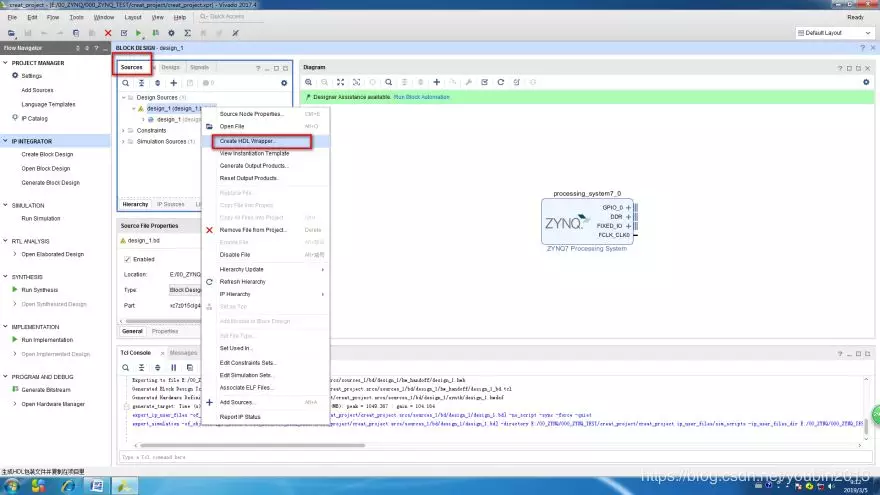Click Report IP Status menu entry
880x495 pixels.
click(240, 417)
